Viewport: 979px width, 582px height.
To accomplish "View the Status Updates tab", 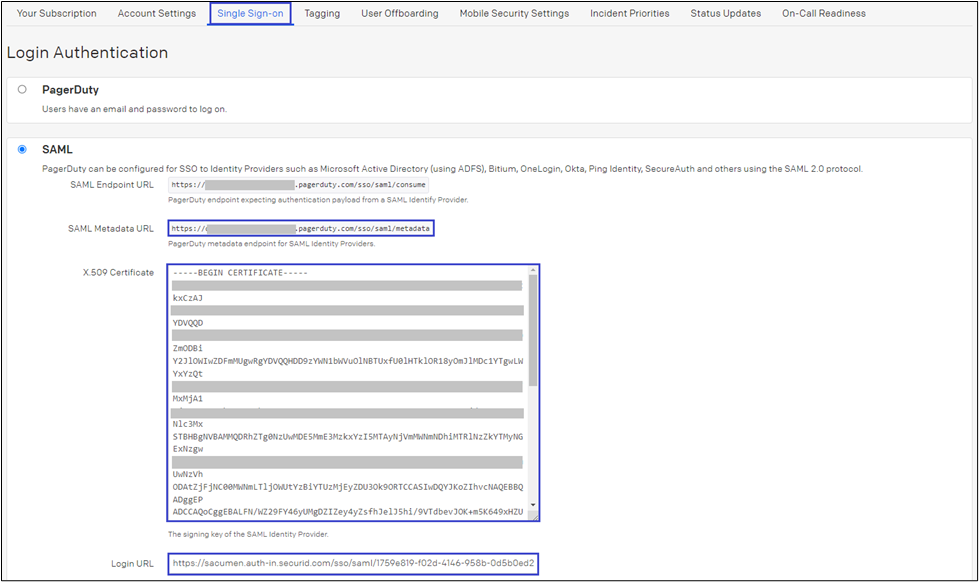I will [x=725, y=13].
